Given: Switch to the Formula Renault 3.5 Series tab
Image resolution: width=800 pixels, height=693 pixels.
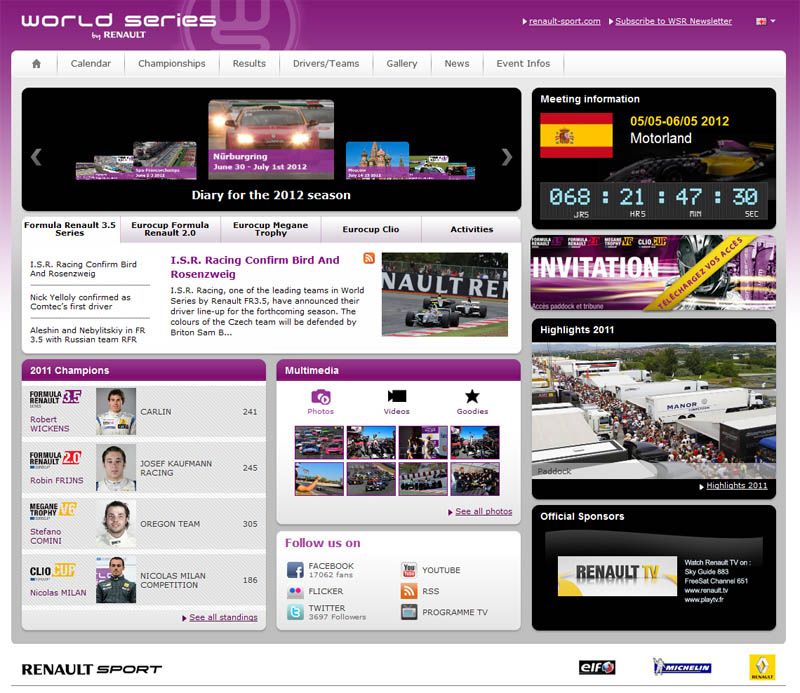Looking at the screenshot, I should pyautogui.click(x=70, y=229).
